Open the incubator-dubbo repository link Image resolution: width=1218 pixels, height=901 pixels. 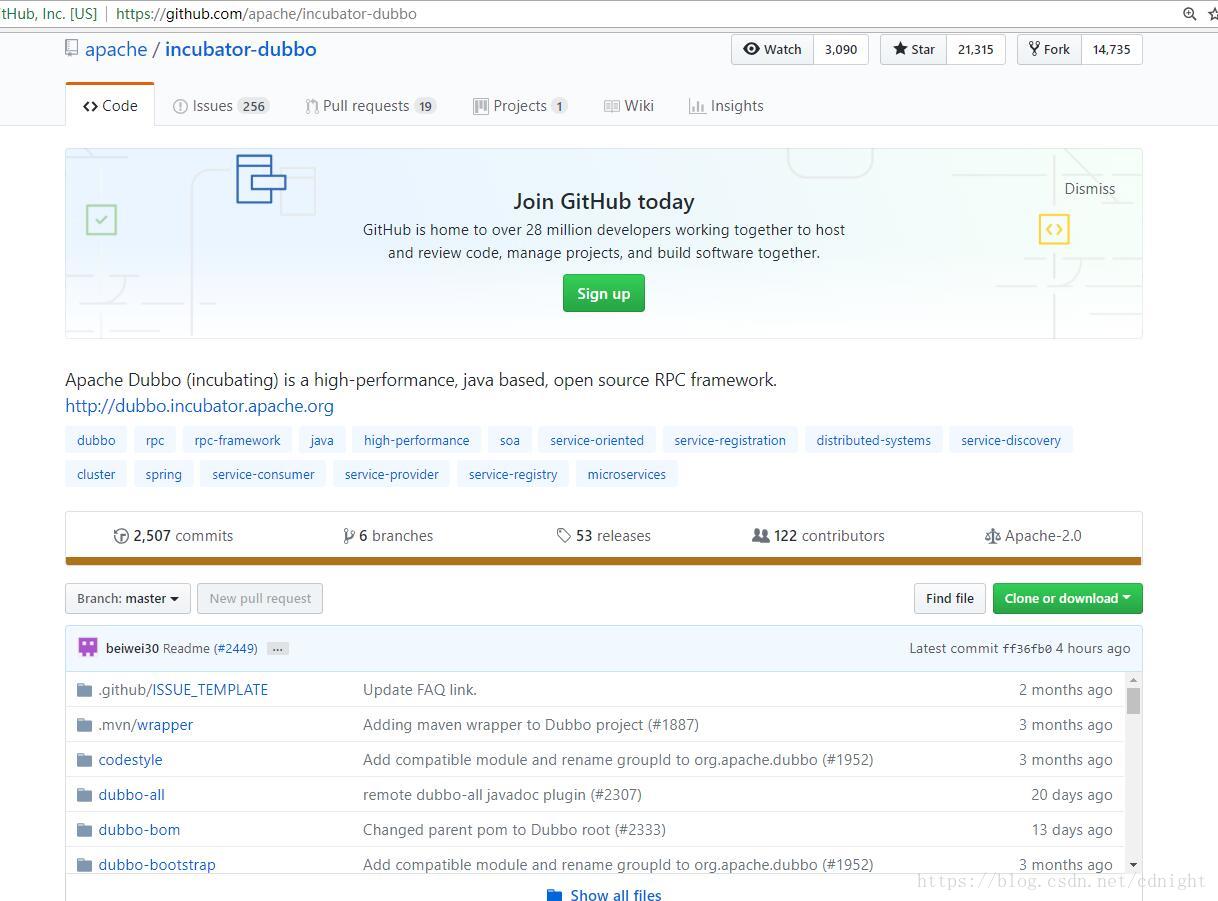pyautogui.click(x=241, y=49)
